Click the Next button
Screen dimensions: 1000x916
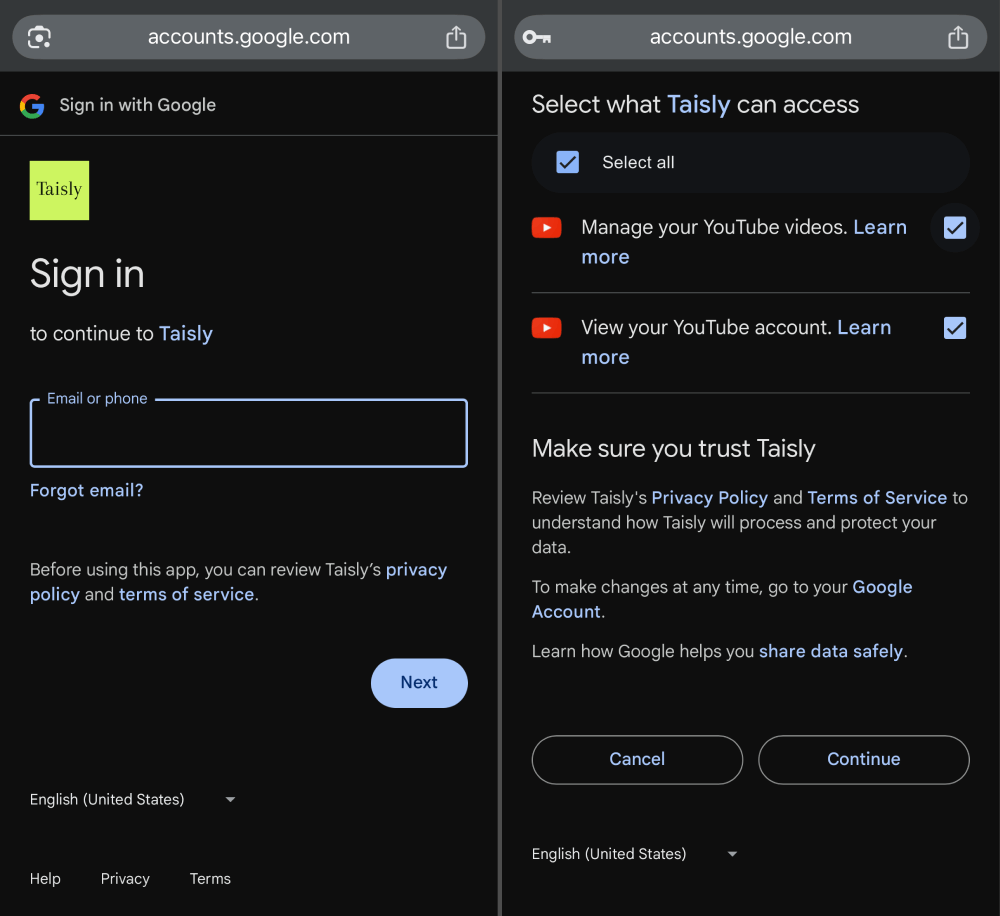click(419, 683)
